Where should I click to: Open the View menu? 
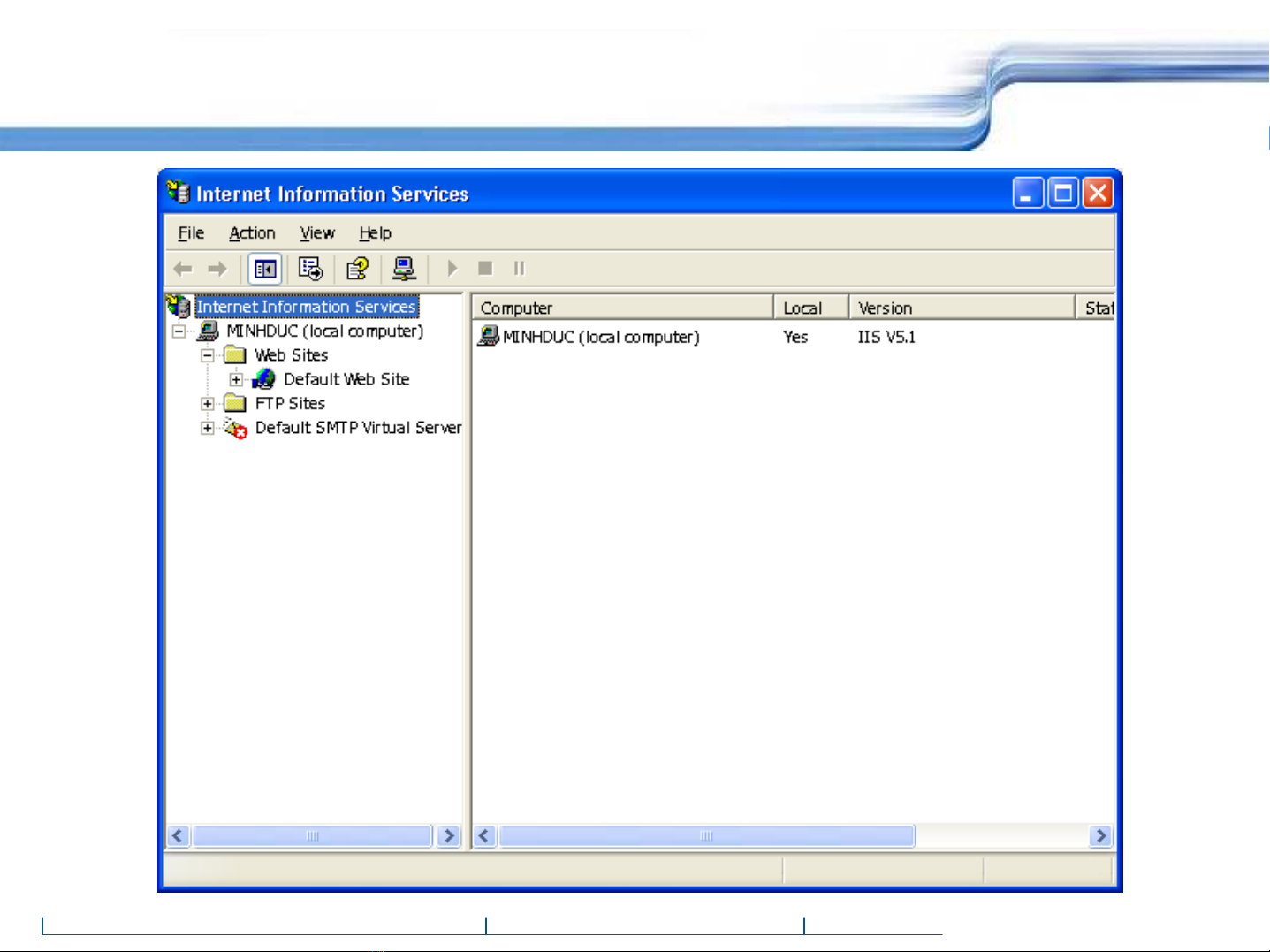[x=316, y=233]
